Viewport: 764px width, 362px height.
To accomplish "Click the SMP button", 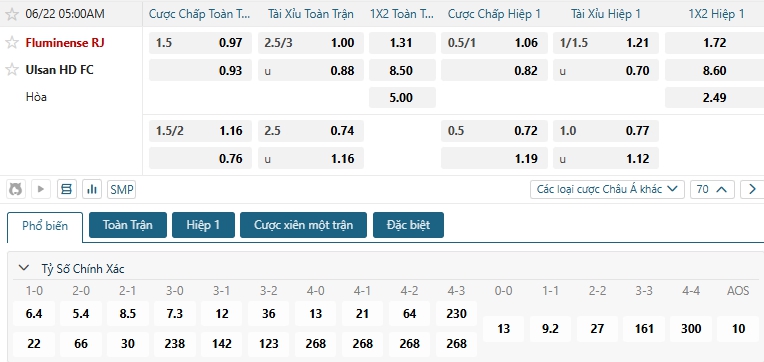I will (x=122, y=190).
